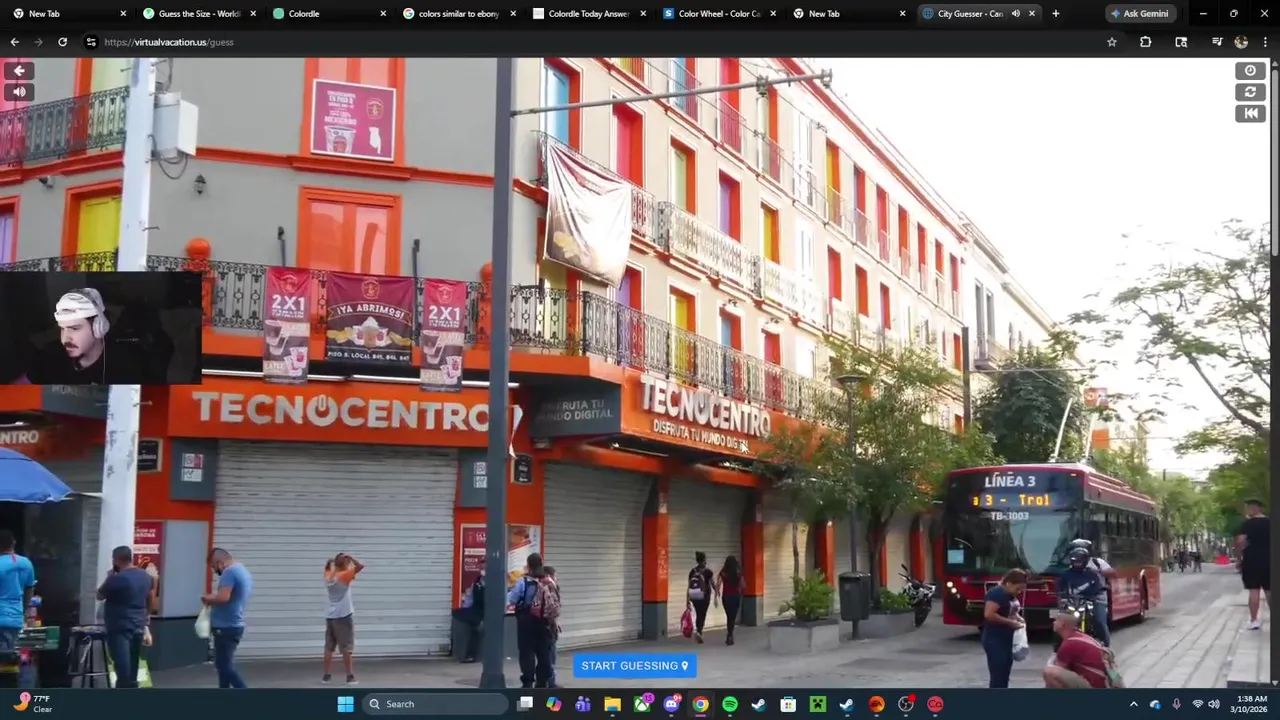Launch Copilot from the taskbar
1280x720 pixels.
554,704
